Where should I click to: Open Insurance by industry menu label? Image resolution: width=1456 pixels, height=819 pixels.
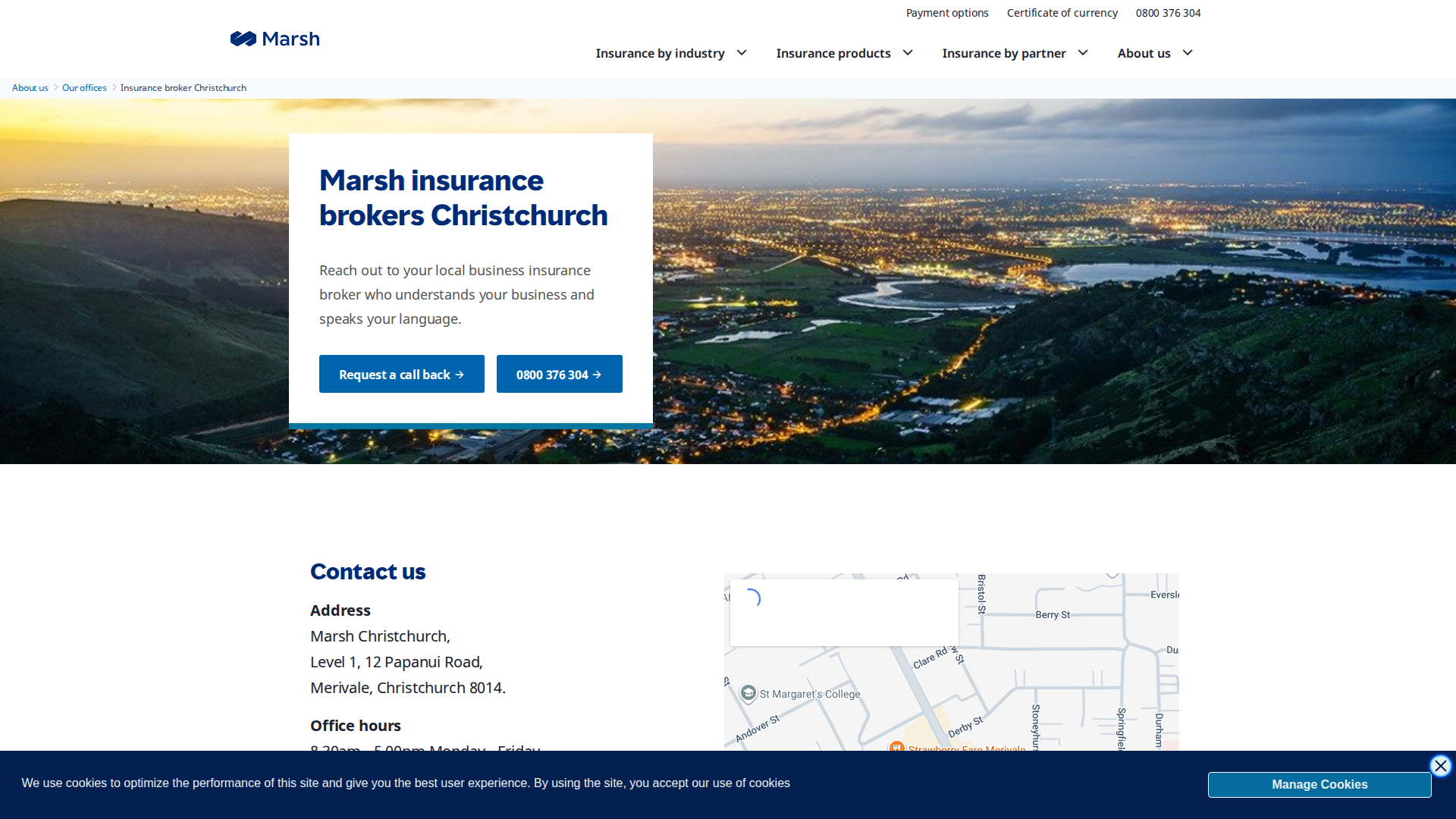(x=660, y=53)
